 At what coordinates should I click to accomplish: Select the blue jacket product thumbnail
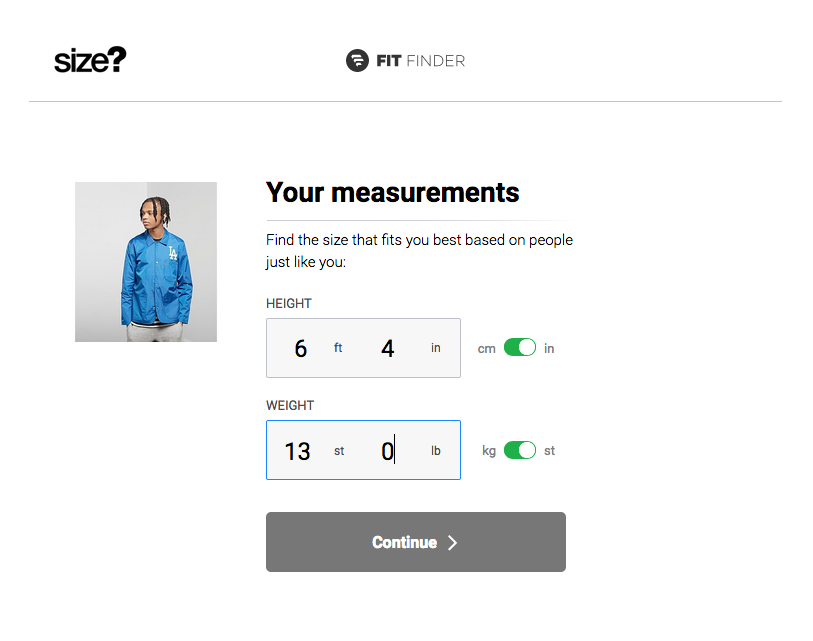(146, 262)
